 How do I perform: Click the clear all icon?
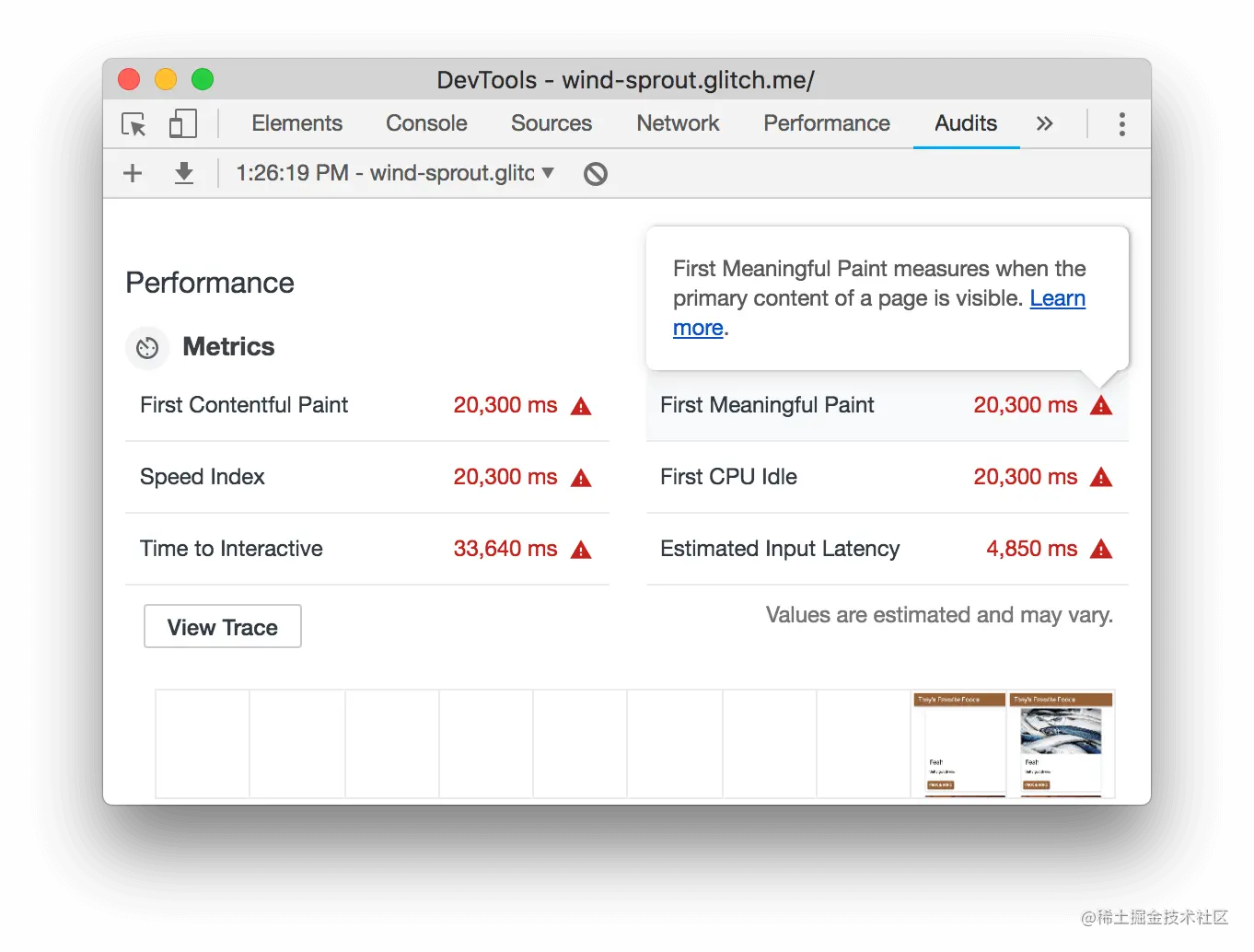pyautogui.click(x=596, y=173)
